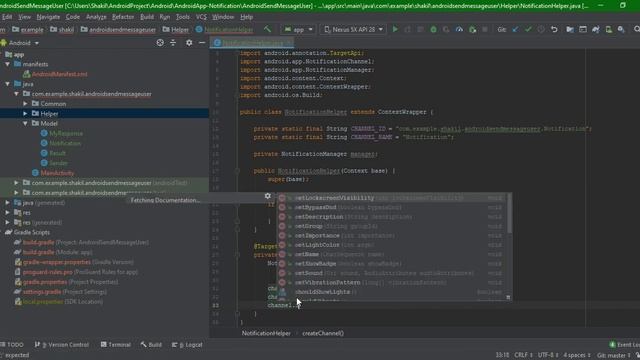Open the Project Structure folder icon

[x=570, y=29]
